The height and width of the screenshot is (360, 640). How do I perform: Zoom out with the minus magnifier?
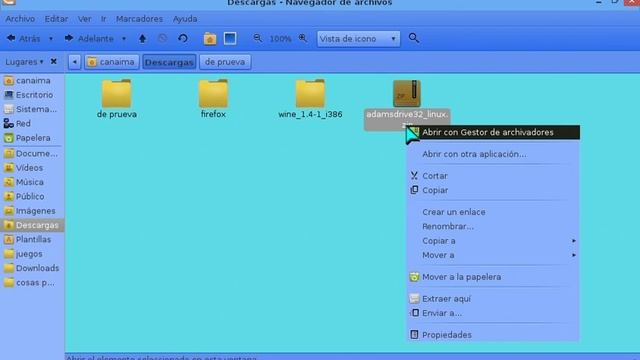pyautogui.click(x=258, y=38)
